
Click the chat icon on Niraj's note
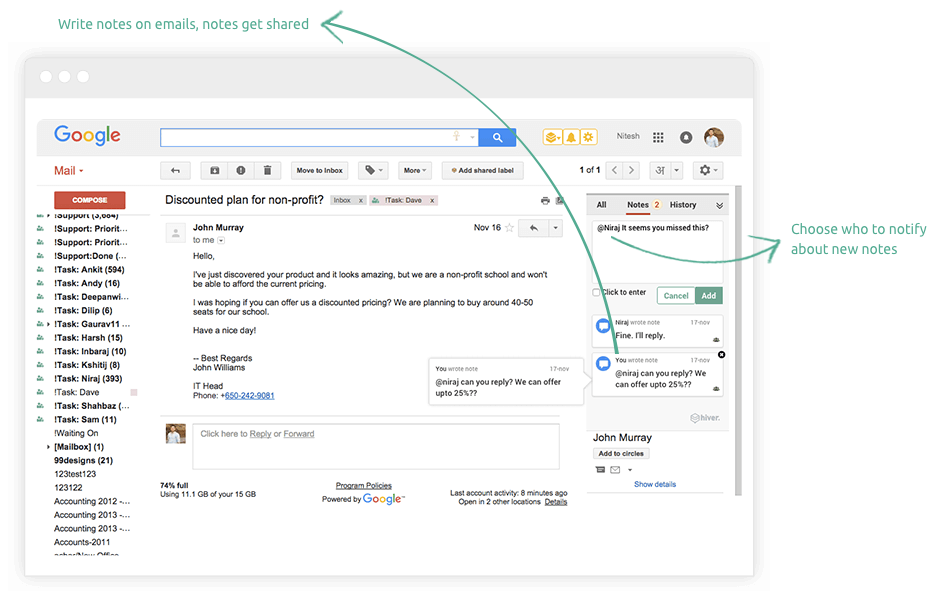coord(603,326)
